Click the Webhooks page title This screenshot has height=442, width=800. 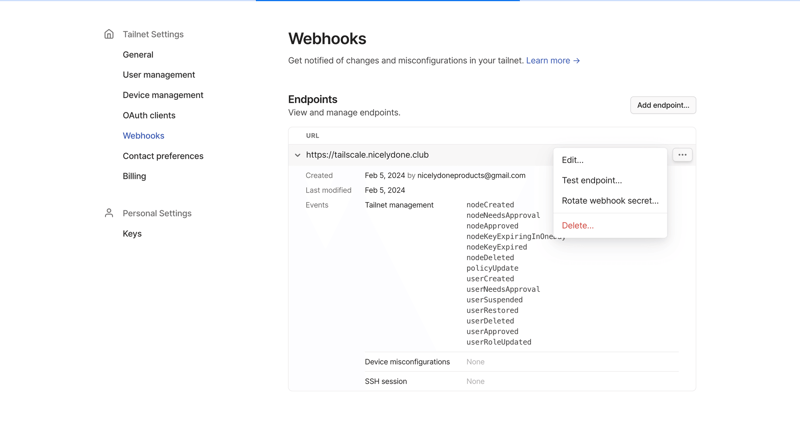[x=327, y=39]
